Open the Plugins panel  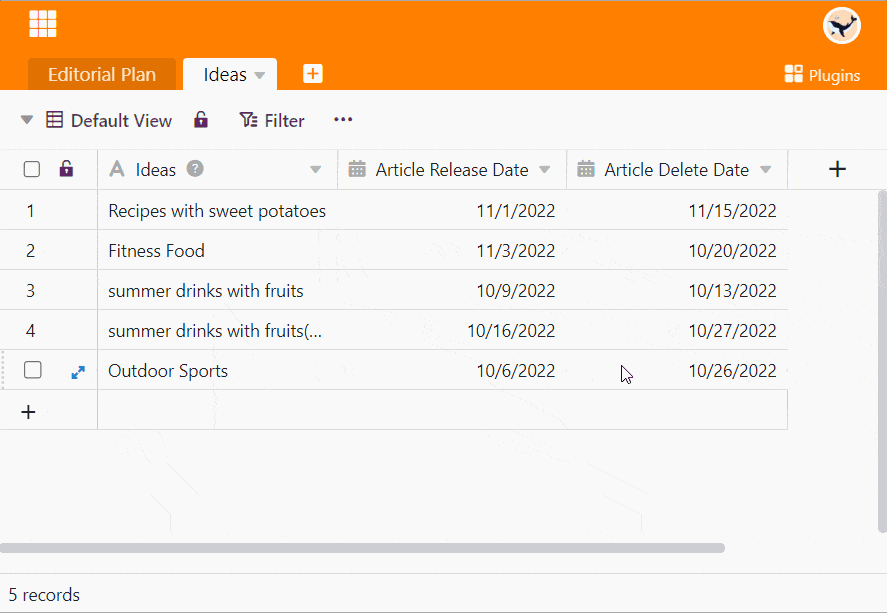tap(822, 74)
